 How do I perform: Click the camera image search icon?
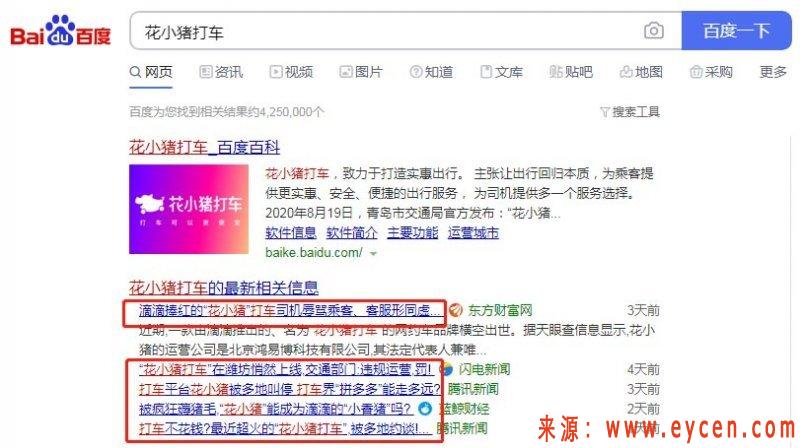pyautogui.click(x=654, y=31)
